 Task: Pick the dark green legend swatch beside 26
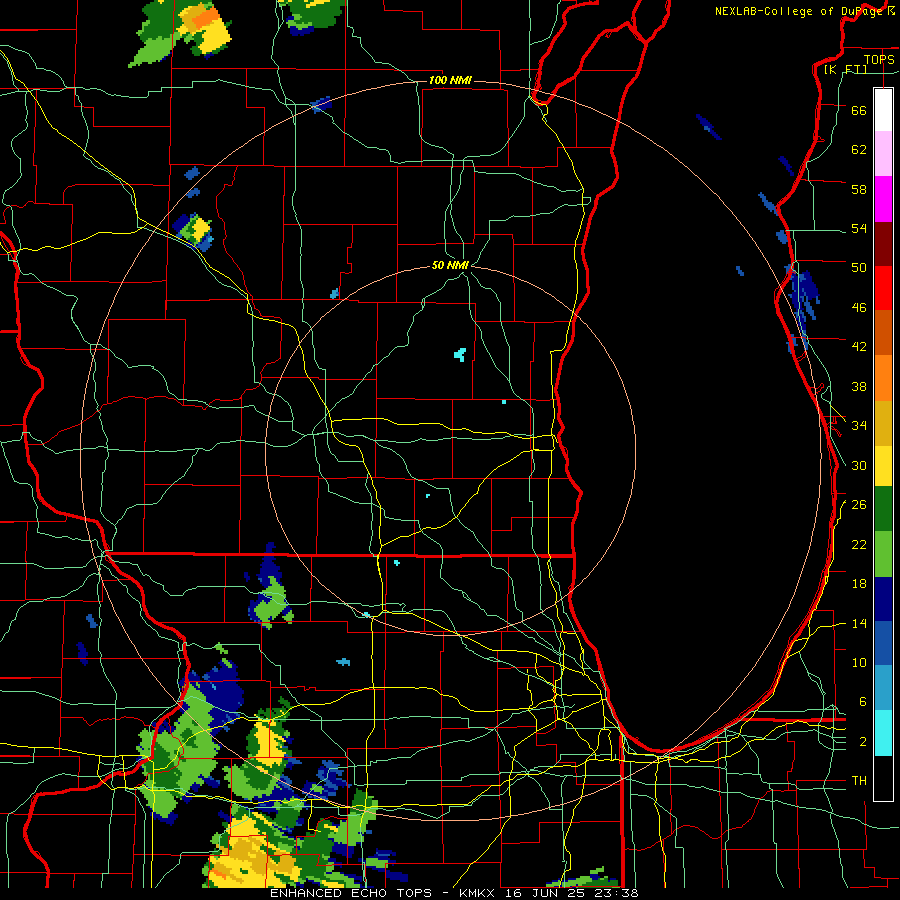[883, 509]
